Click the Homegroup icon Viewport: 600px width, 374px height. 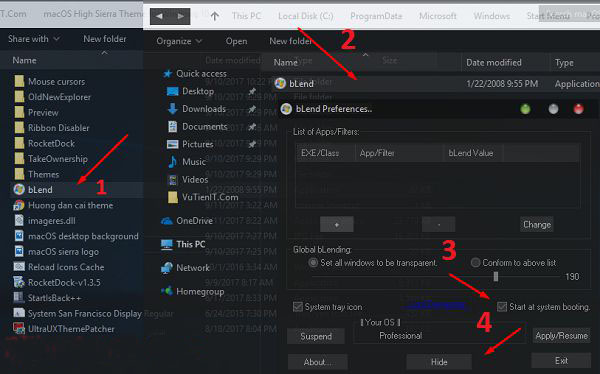[167, 291]
